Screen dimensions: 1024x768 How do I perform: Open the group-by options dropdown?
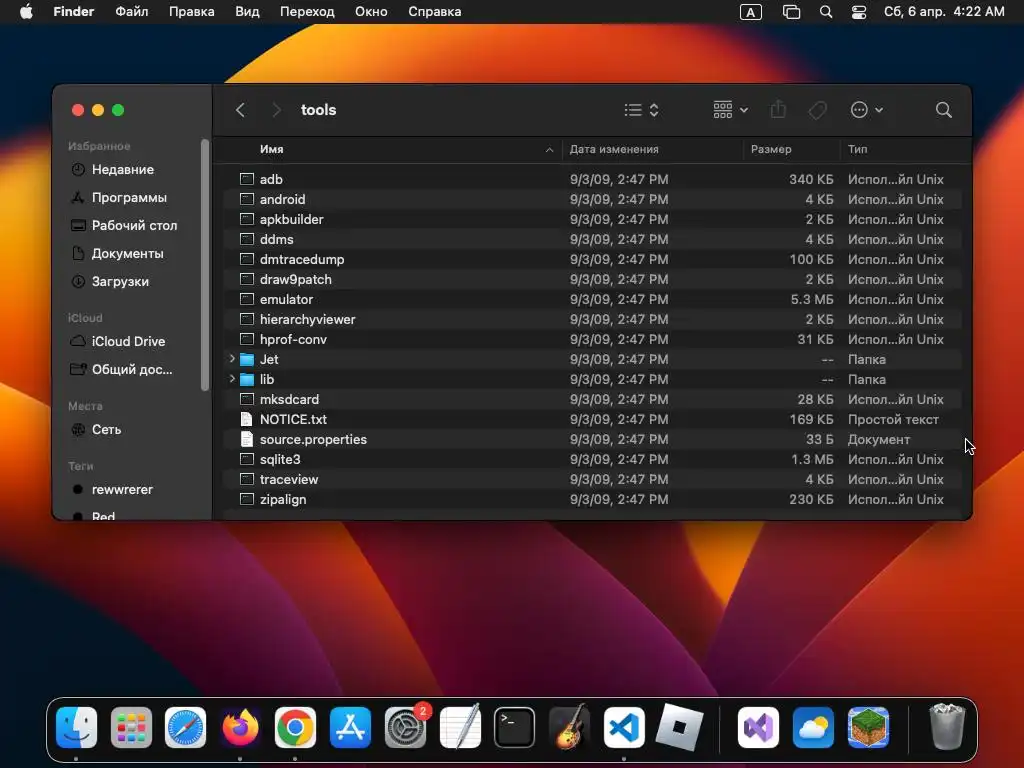730,110
